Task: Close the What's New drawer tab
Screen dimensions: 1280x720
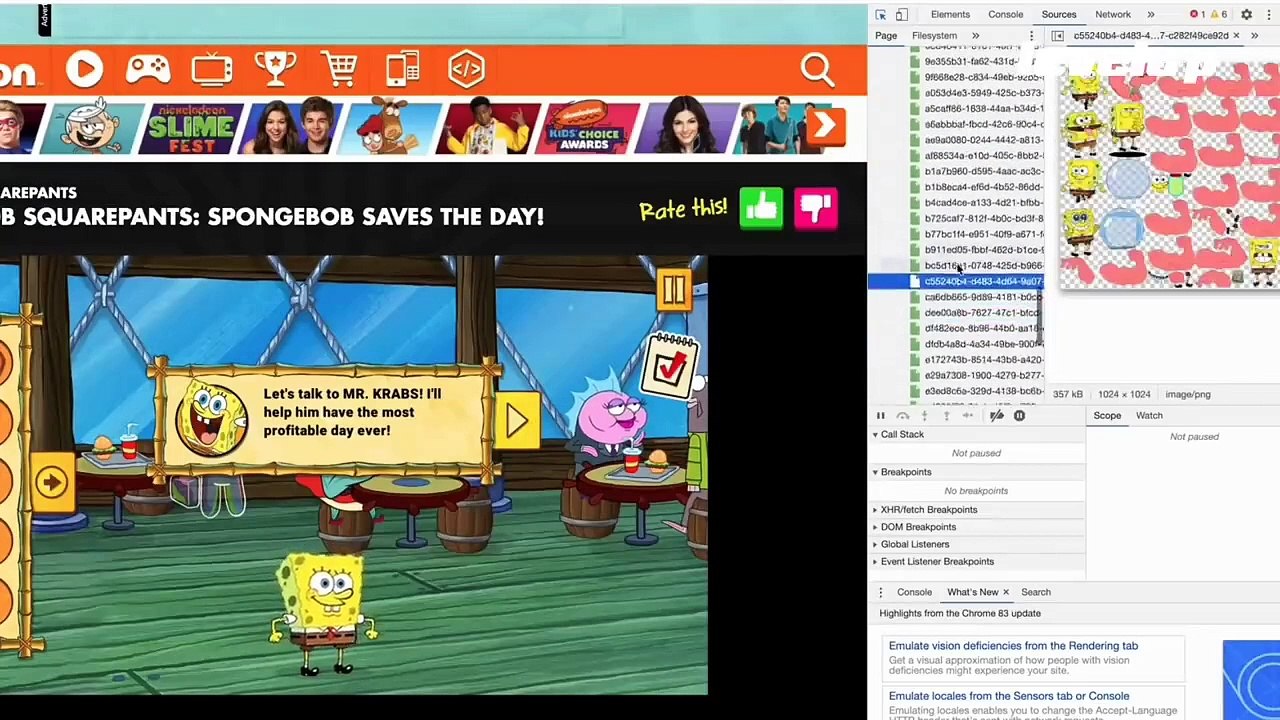Action: (1006, 592)
